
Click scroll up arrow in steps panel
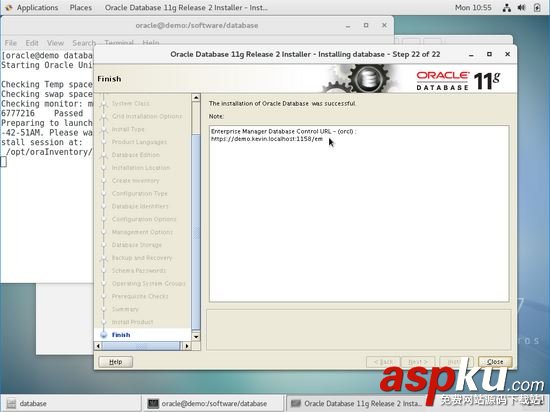196,97
